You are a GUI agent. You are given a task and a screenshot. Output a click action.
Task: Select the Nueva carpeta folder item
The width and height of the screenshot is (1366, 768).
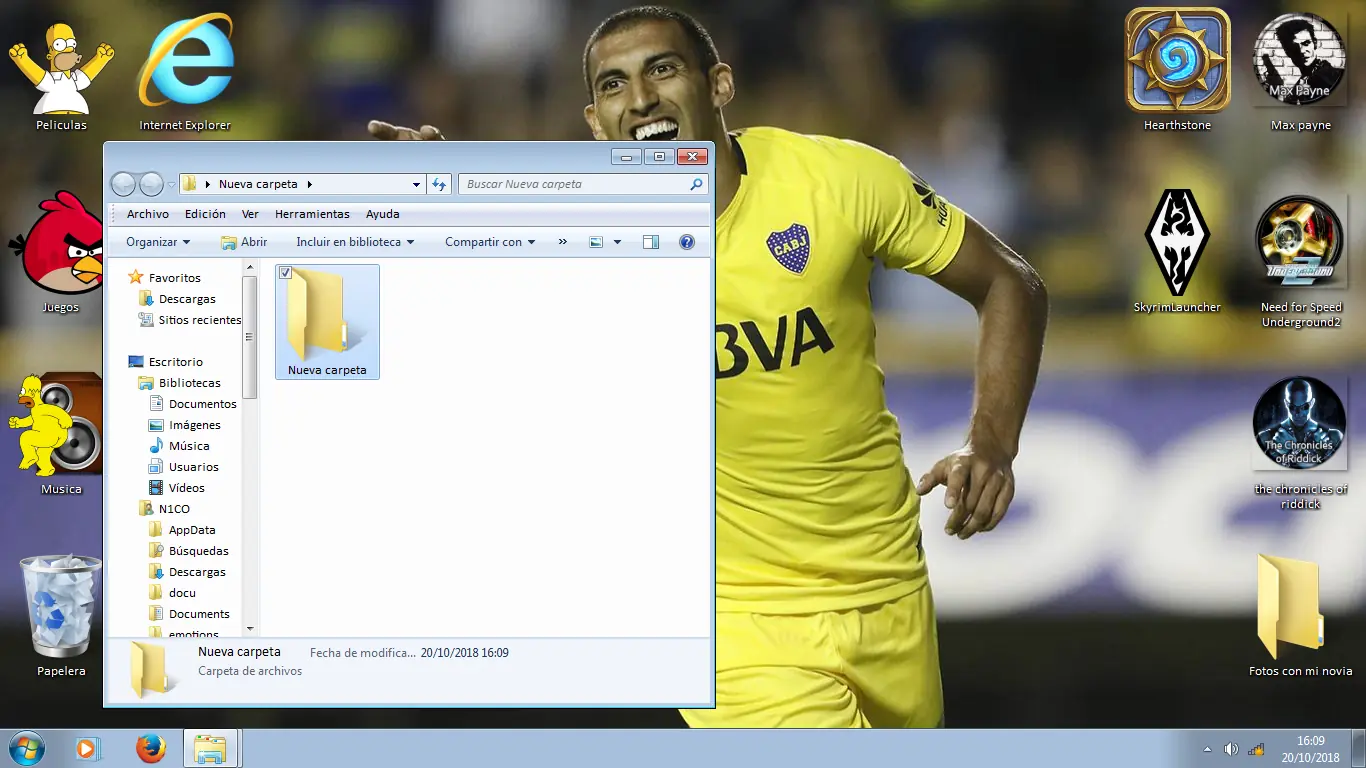click(x=327, y=322)
